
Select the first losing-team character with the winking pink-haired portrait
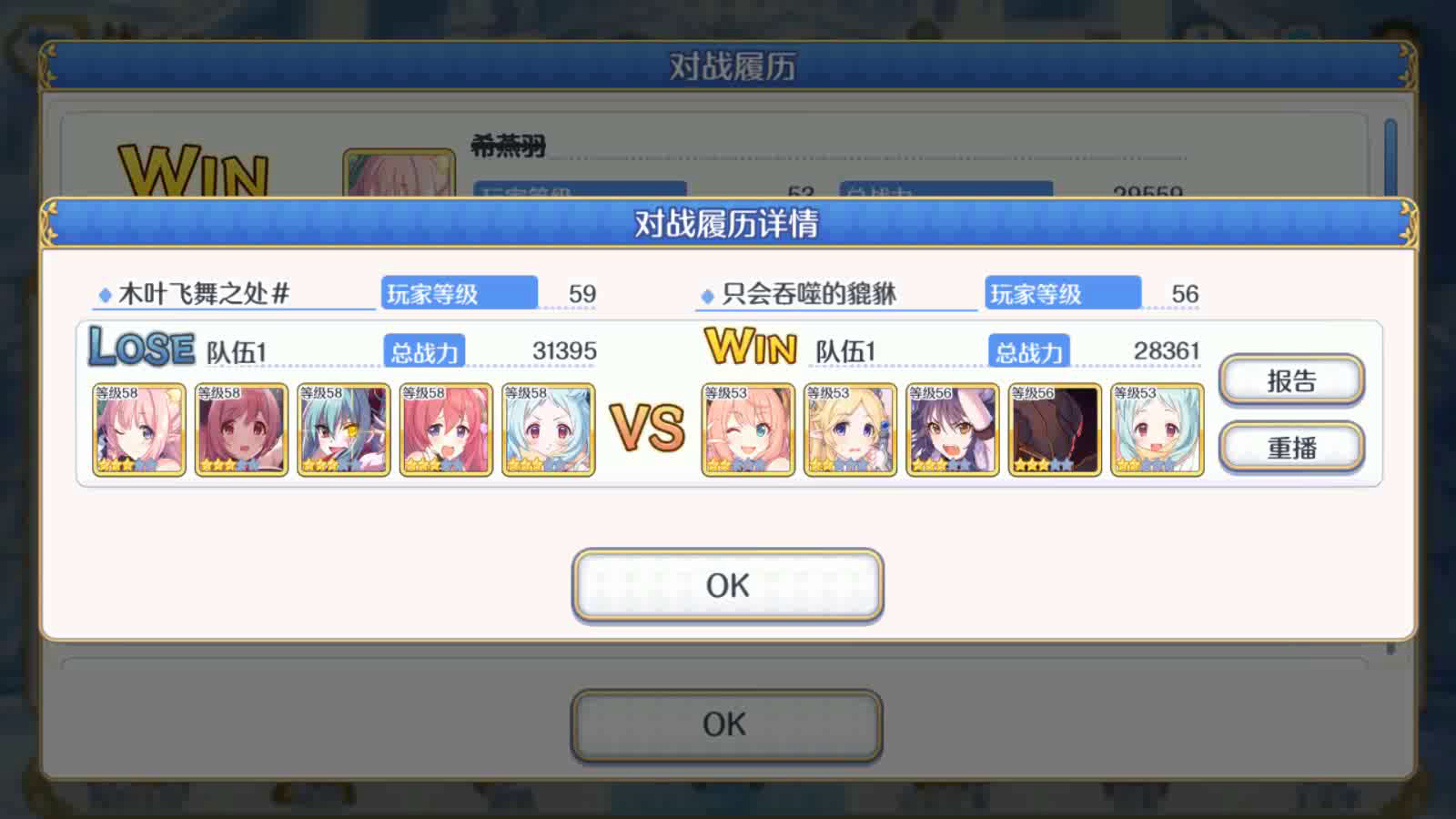coord(139,430)
